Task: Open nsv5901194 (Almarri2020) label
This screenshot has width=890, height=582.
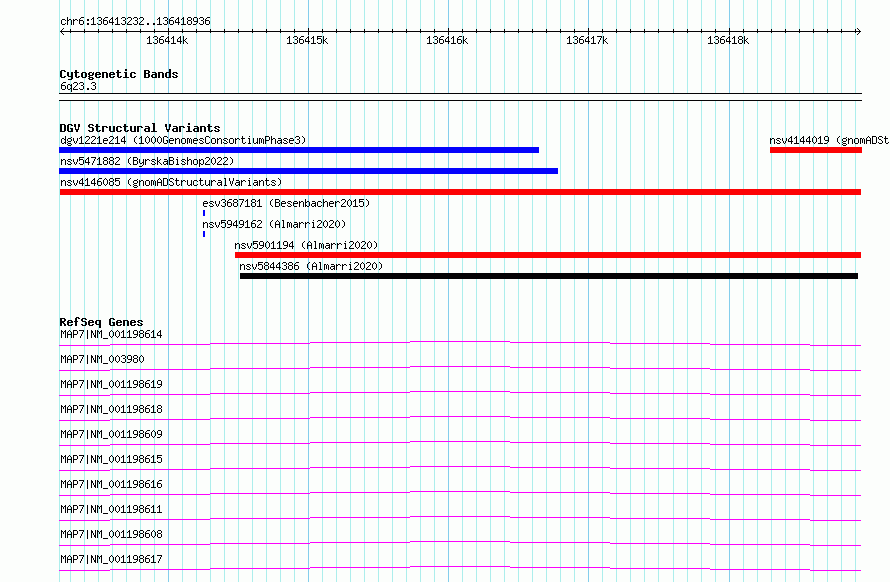Action: pyautogui.click(x=307, y=245)
